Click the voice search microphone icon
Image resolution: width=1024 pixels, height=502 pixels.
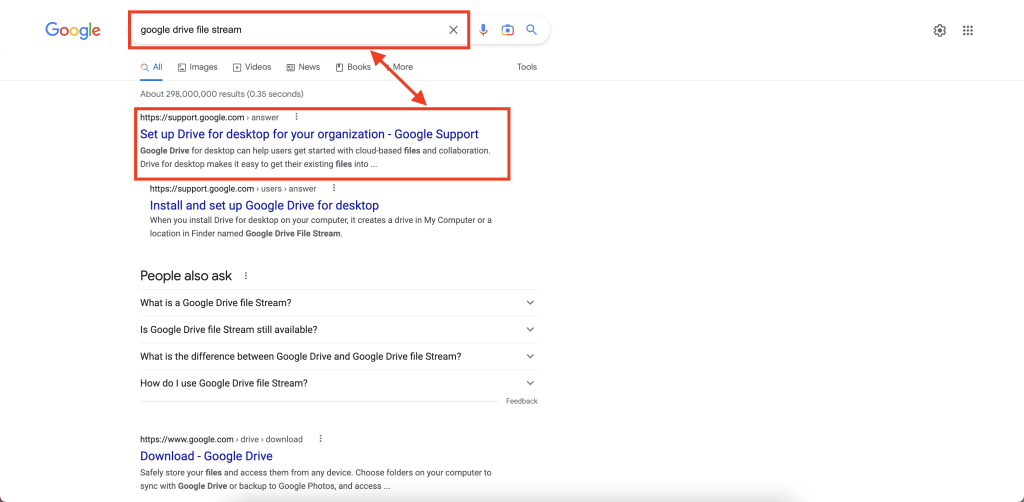click(483, 30)
